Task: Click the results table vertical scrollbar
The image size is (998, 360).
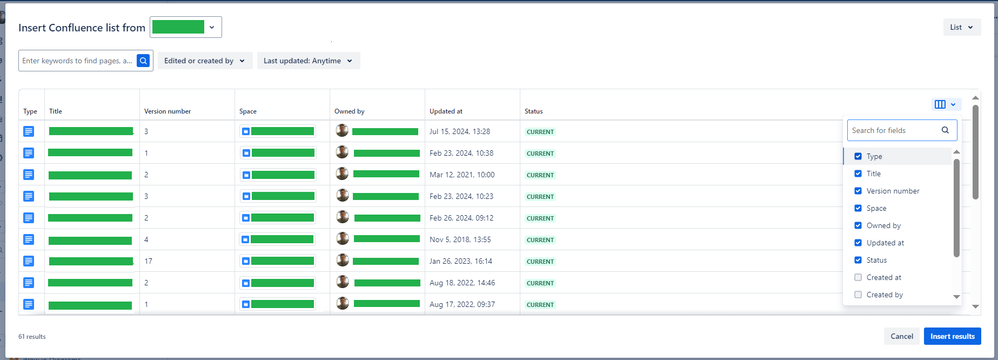Action: point(975,151)
